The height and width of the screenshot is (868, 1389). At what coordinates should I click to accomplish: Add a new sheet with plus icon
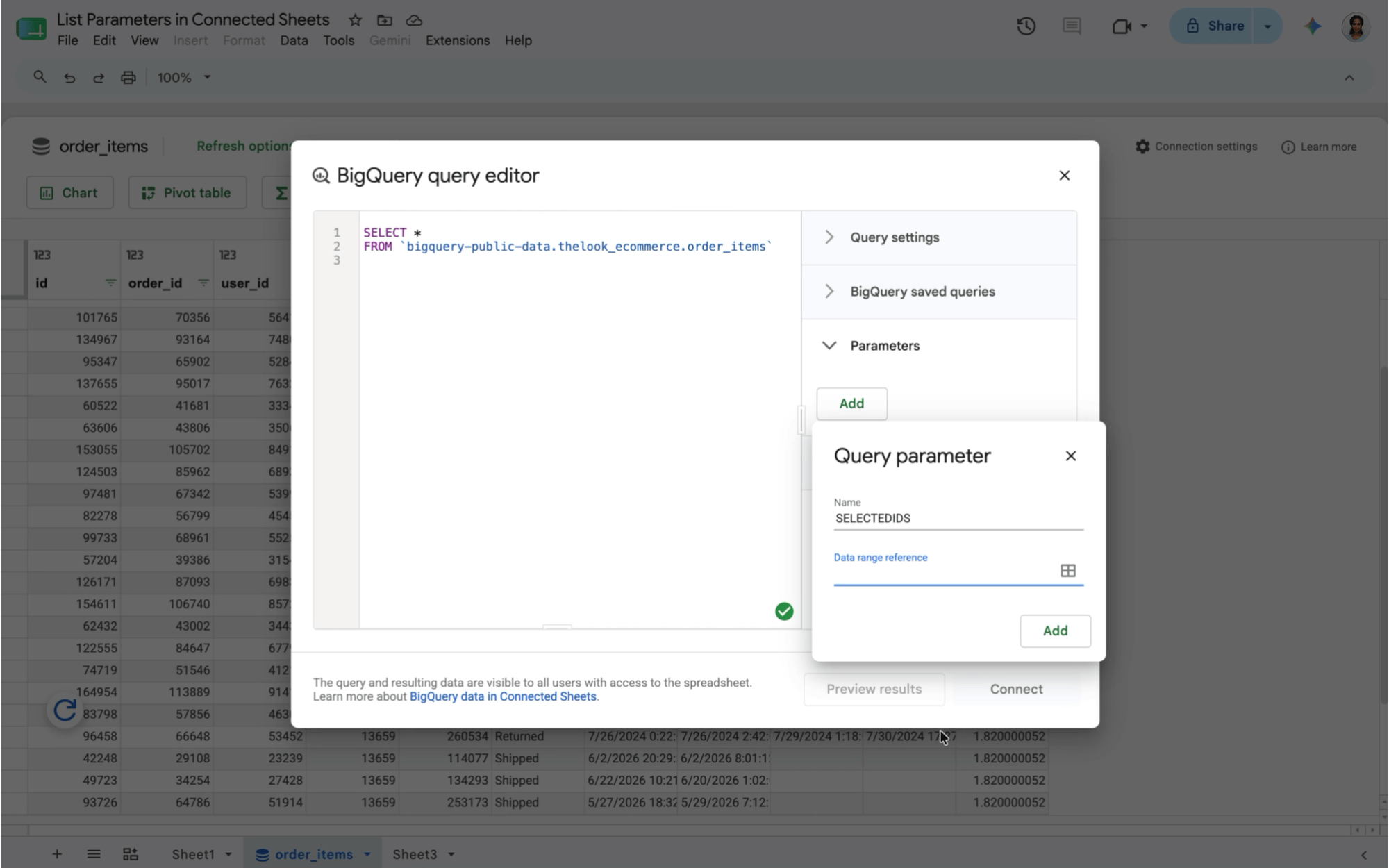(x=57, y=854)
